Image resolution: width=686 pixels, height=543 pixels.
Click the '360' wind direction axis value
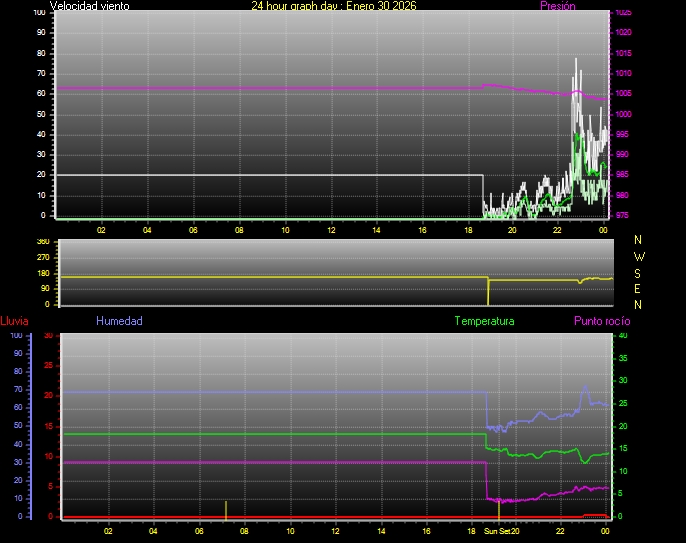click(42, 242)
